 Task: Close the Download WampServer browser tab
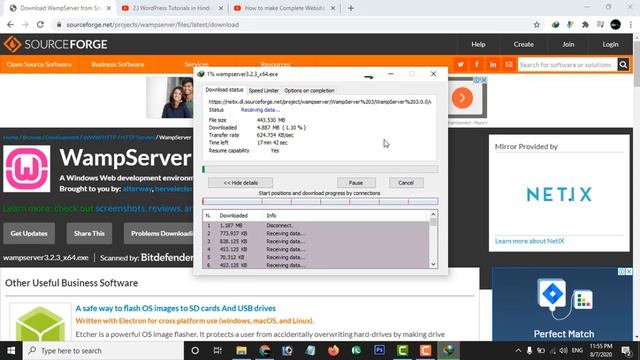[109, 8]
